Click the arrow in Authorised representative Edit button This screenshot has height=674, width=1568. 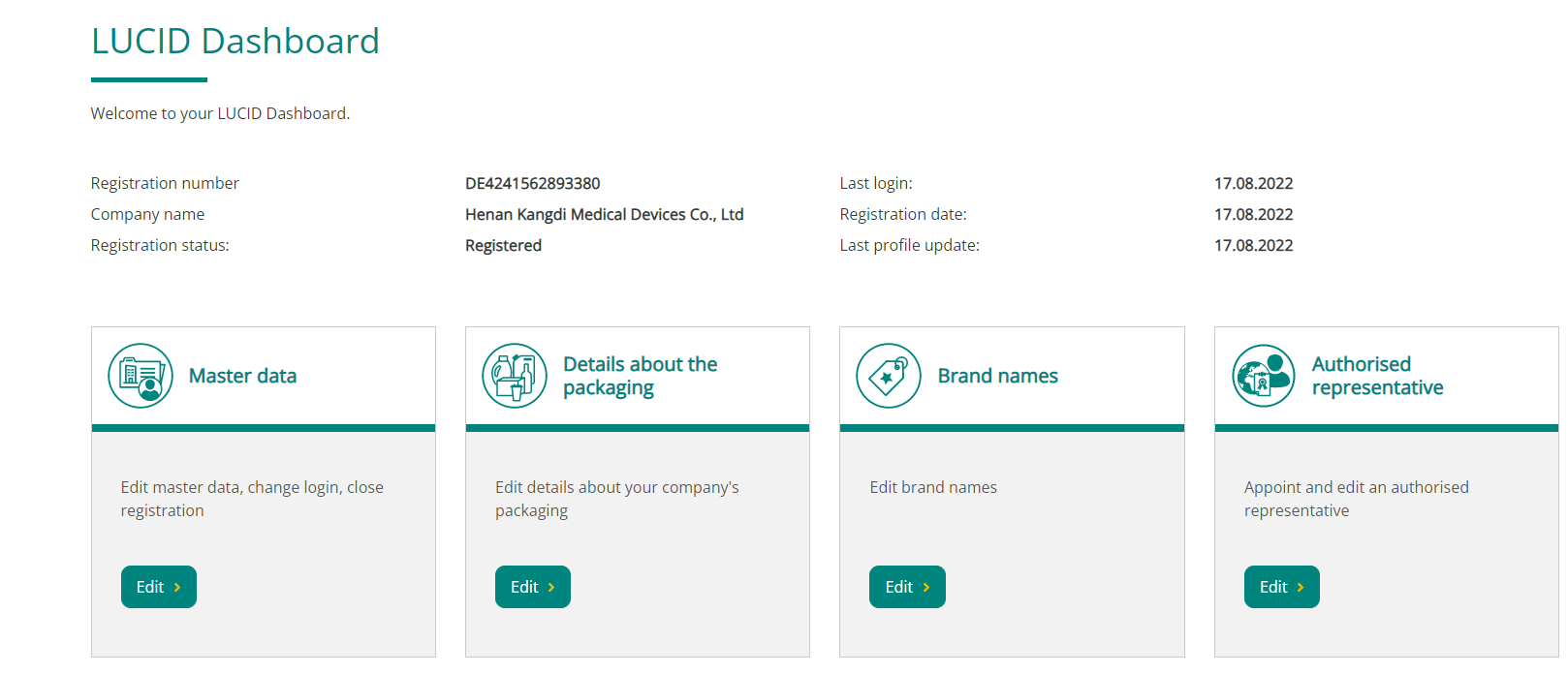1301,587
